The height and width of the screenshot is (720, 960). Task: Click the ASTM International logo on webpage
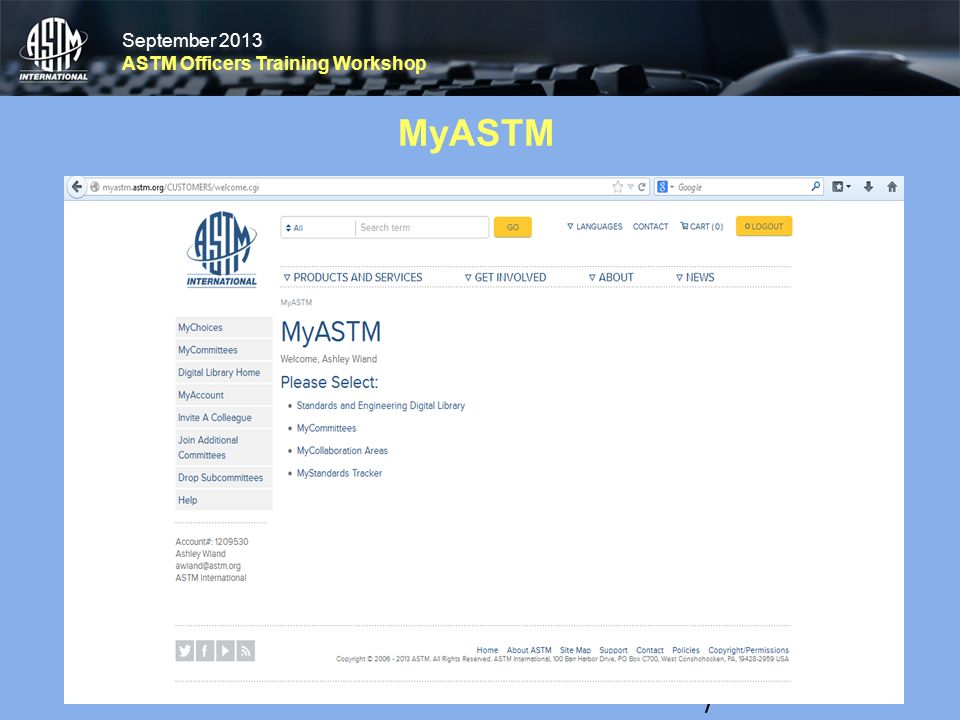pos(222,249)
